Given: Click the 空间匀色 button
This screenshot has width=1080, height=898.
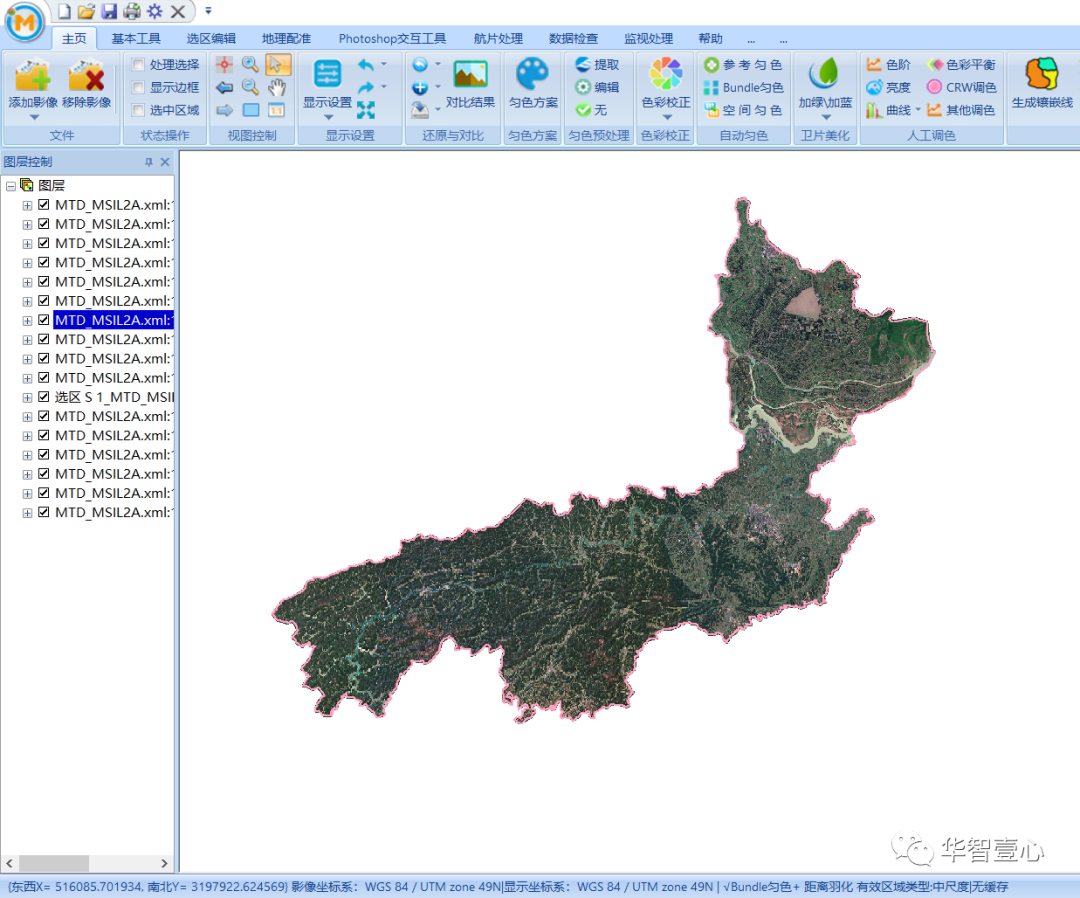Looking at the screenshot, I should tap(743, 110).
